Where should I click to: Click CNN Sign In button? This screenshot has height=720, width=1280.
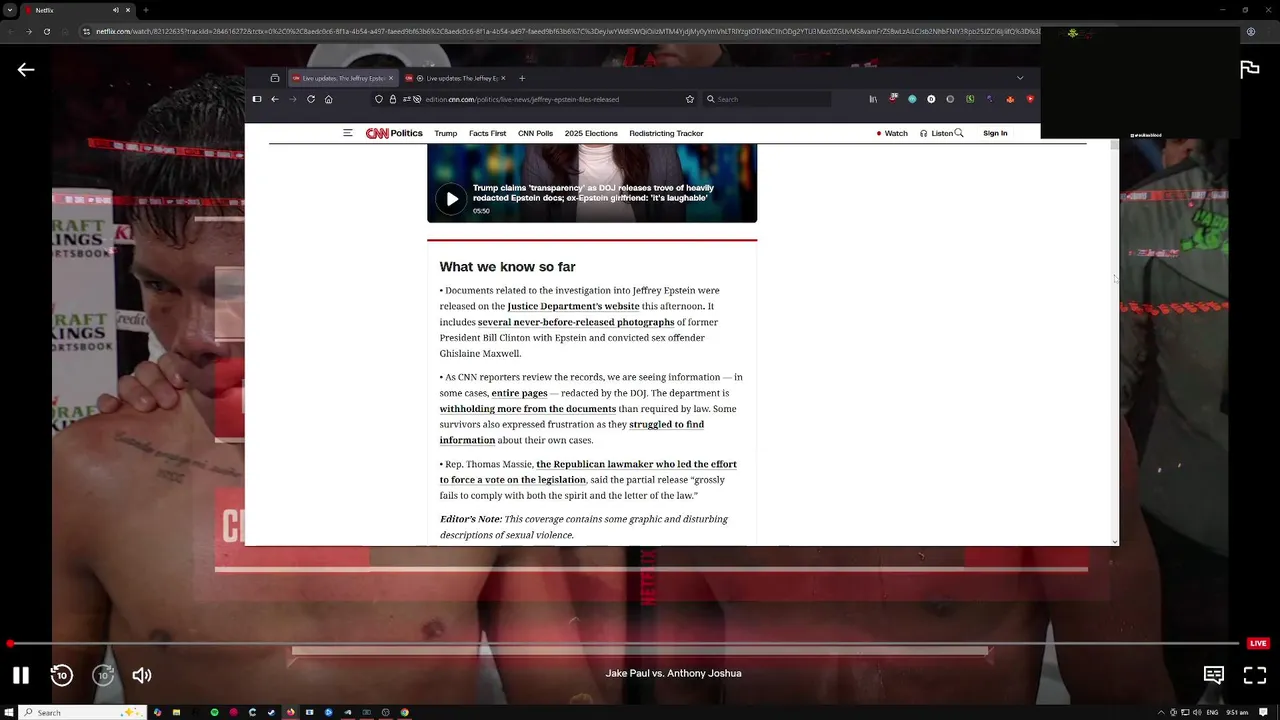tap(995, 133)
